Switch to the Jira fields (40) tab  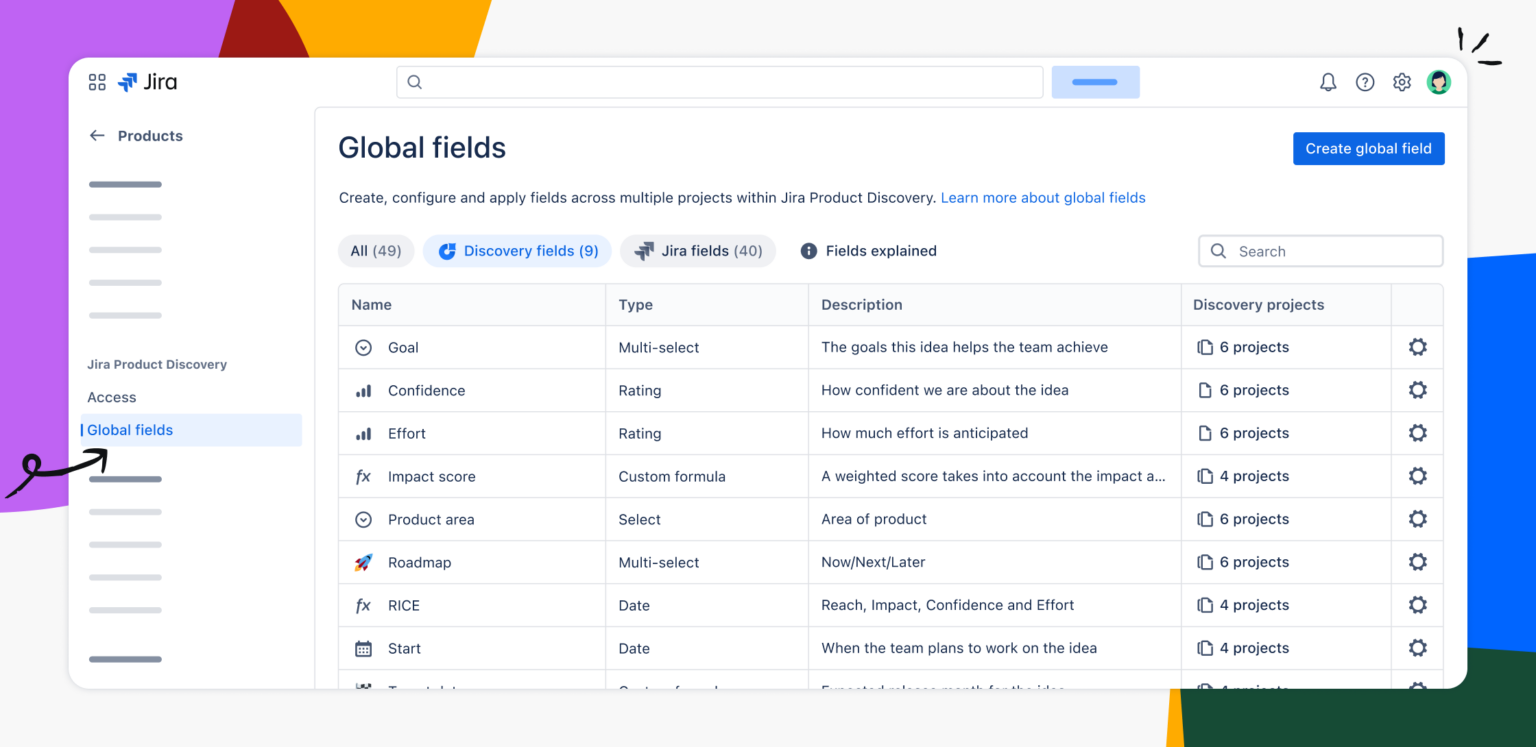[698, 251]
